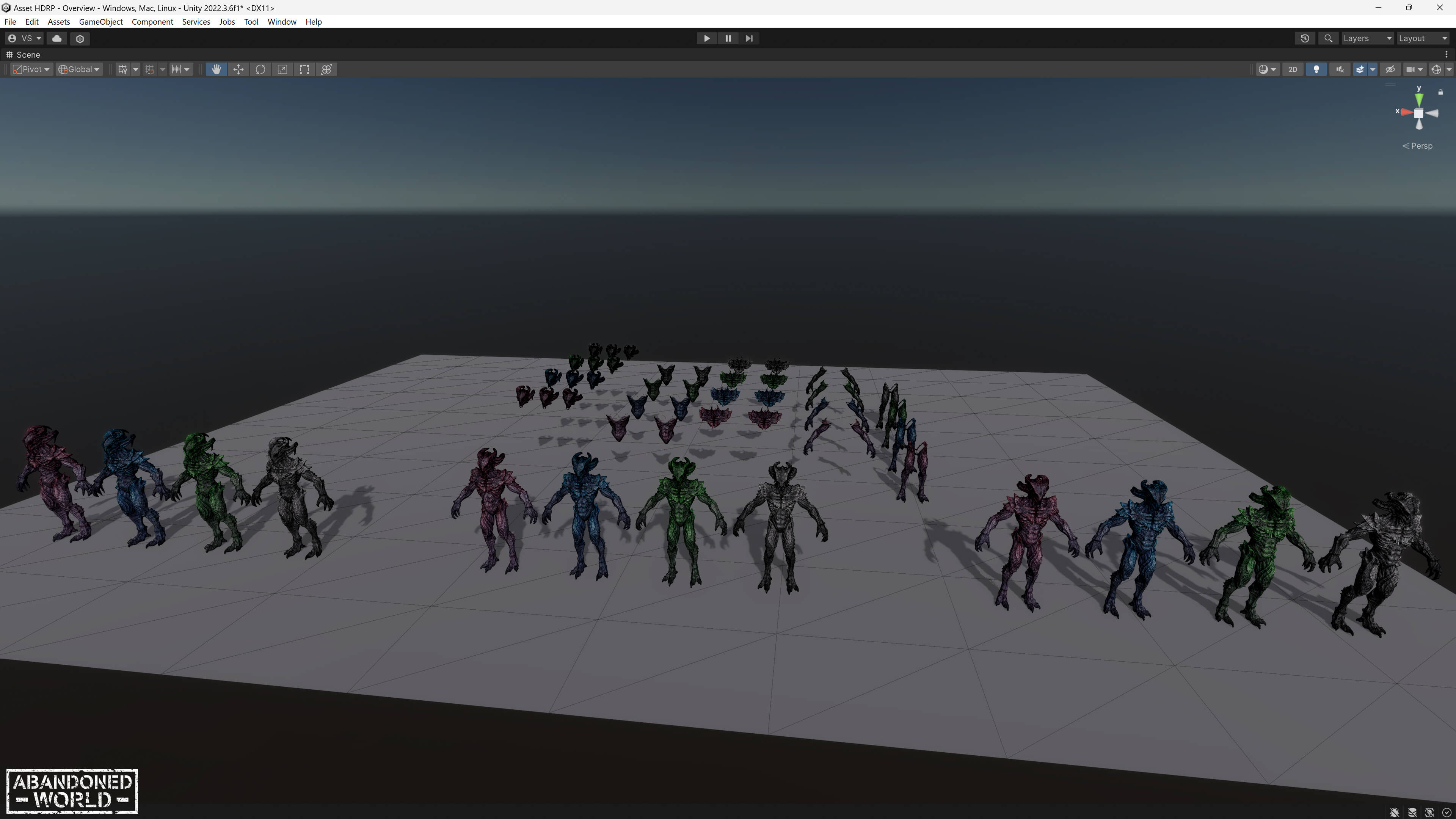Viewport: 1456px width, 819px height.
Task: Select the Scale tool
Action: (x=282, y=69)
